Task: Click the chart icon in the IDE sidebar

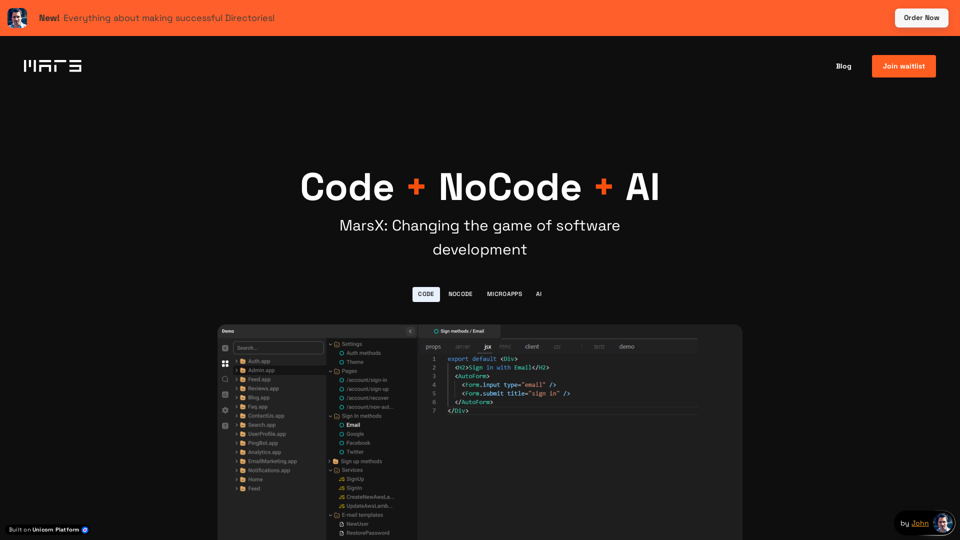Action: point(225,395)
